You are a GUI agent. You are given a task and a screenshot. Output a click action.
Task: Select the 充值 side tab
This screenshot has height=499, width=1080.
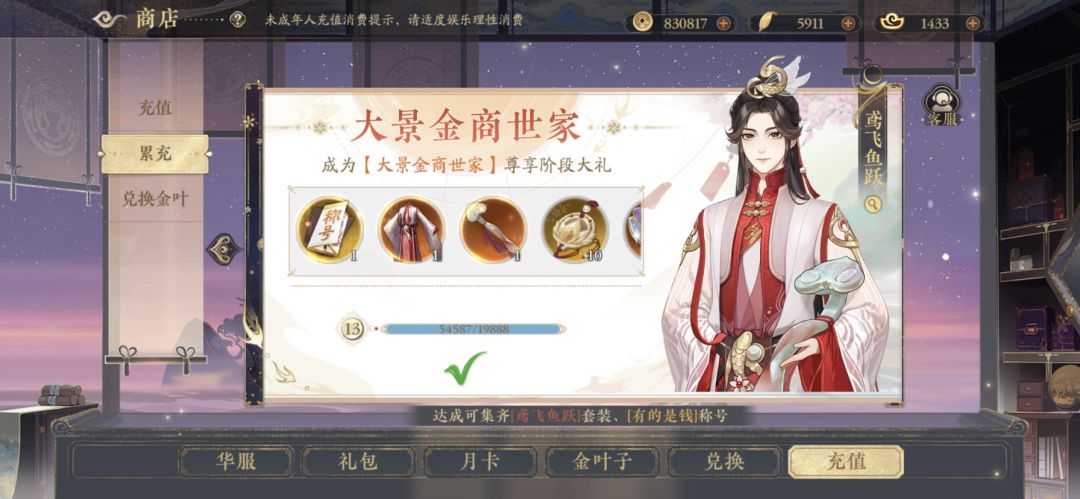155,108
